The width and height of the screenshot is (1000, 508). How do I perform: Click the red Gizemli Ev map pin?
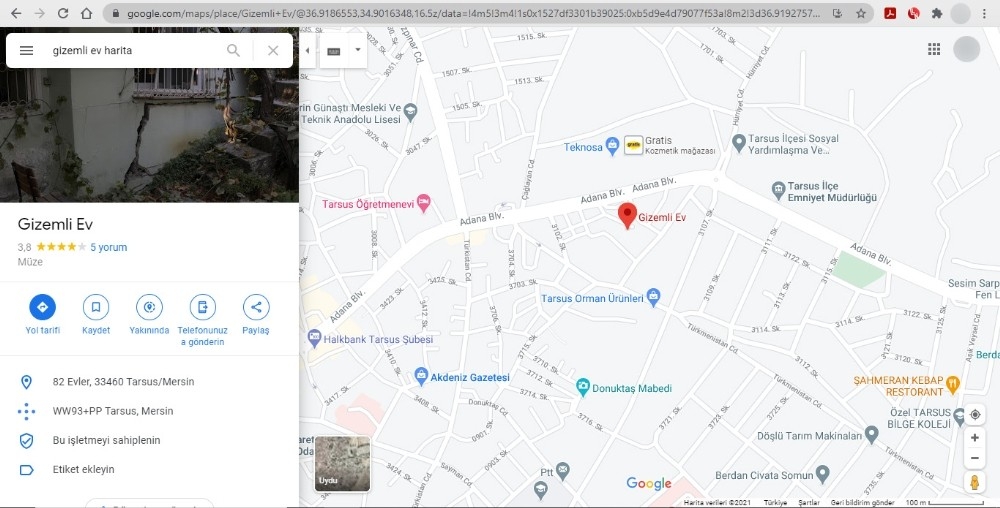pos(628,215)
